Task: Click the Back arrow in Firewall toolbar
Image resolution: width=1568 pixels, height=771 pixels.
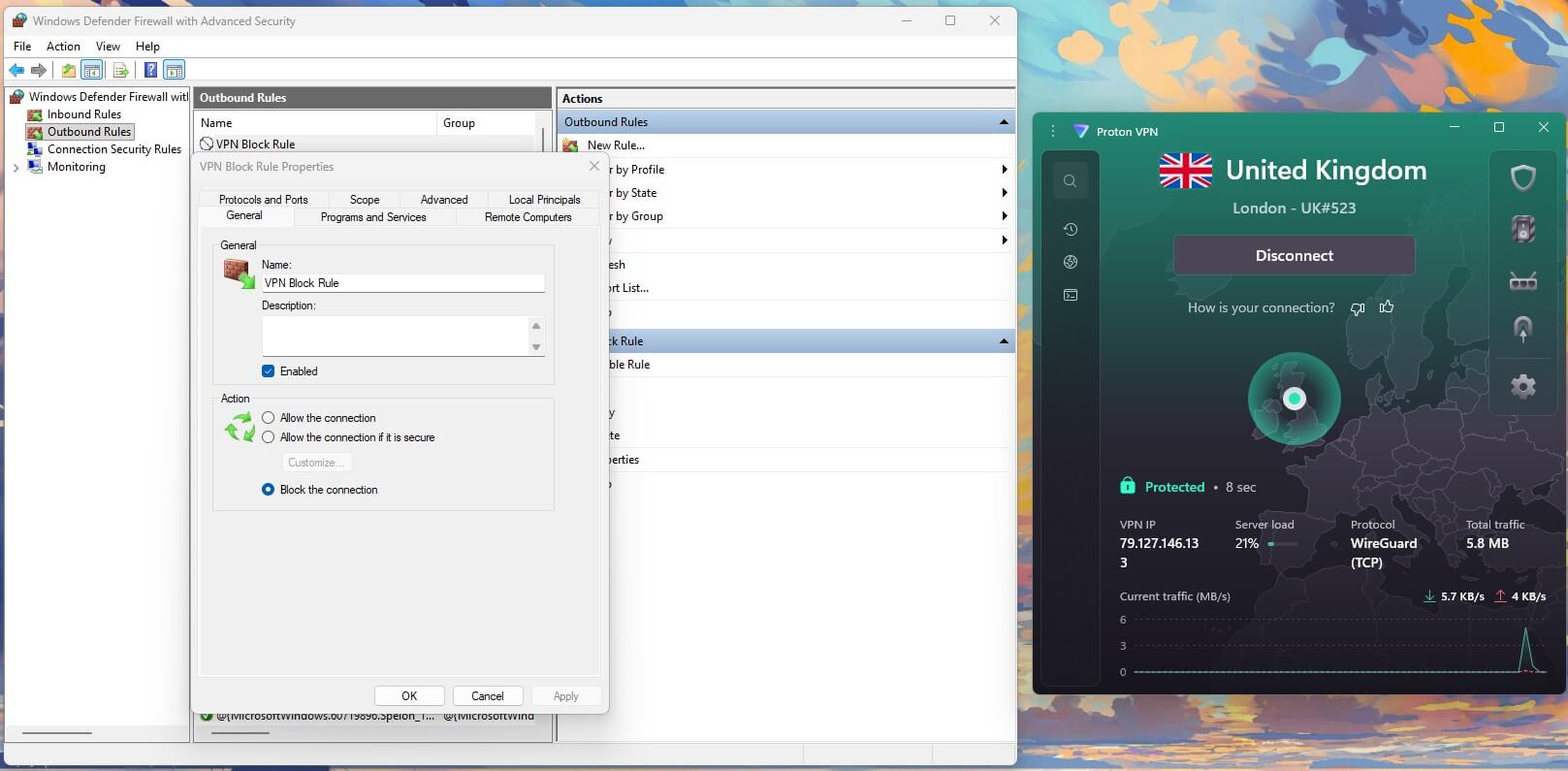Action: pyautogui.click(x=16, y=70)
